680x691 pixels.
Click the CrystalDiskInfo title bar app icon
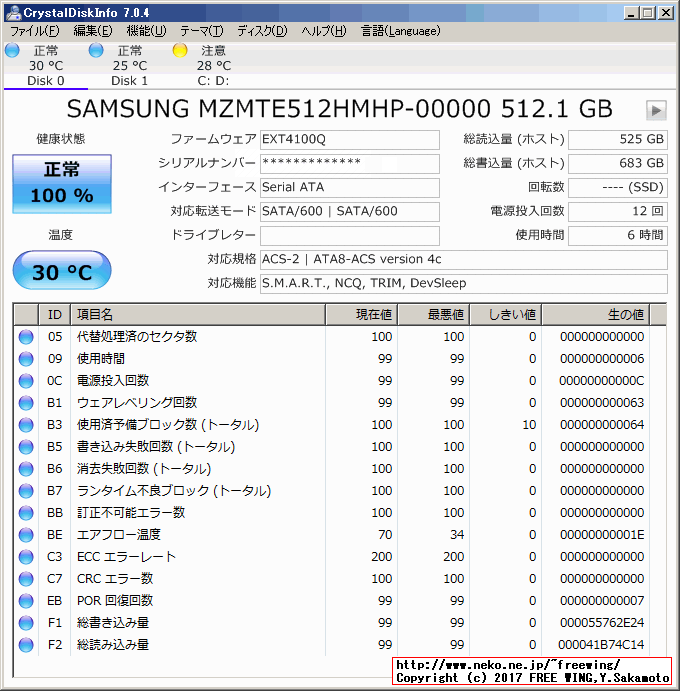tap(13, 13)
